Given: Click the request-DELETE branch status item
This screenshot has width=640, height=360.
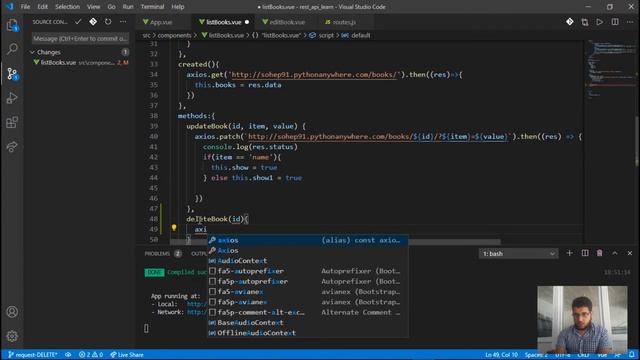Looking at the screenshot, I should tap(33, 355).
